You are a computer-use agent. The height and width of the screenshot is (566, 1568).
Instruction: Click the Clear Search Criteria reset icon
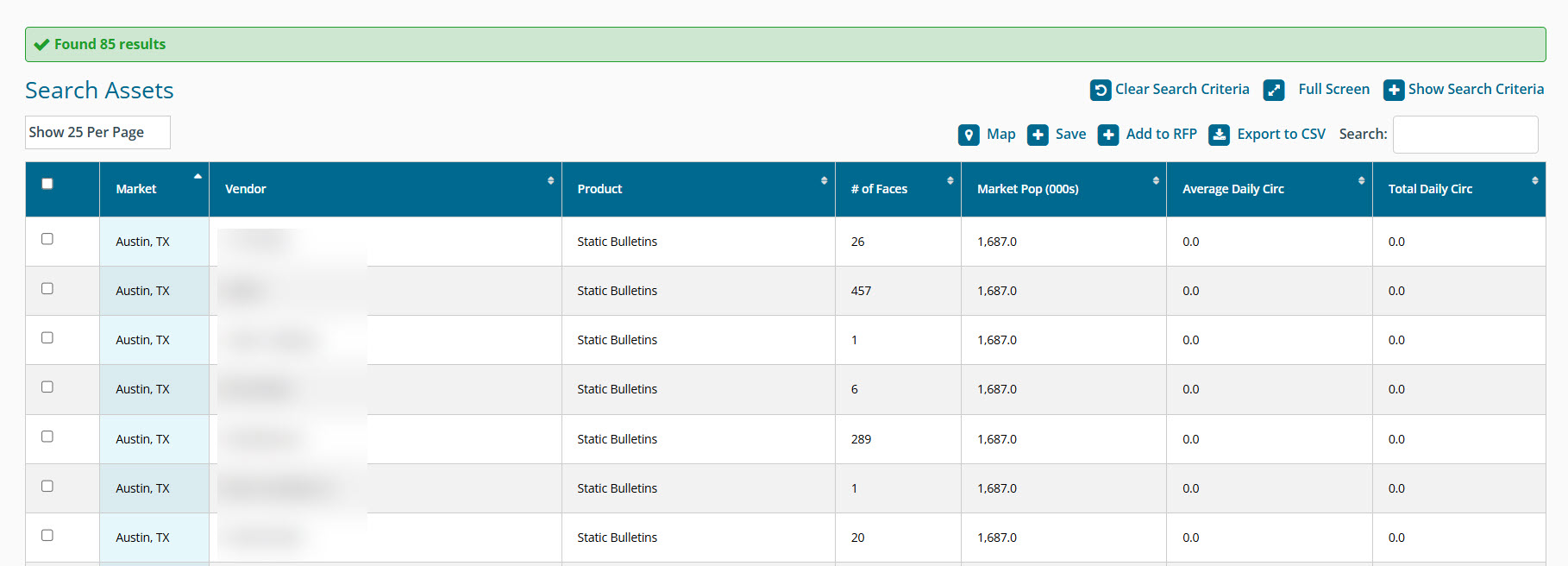coord(1101,90)
